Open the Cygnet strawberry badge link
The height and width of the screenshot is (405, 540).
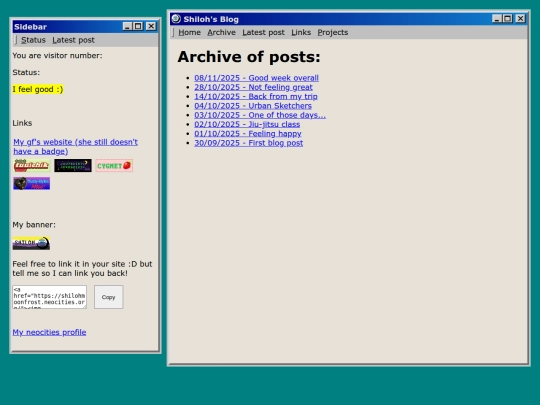(114, 166)
